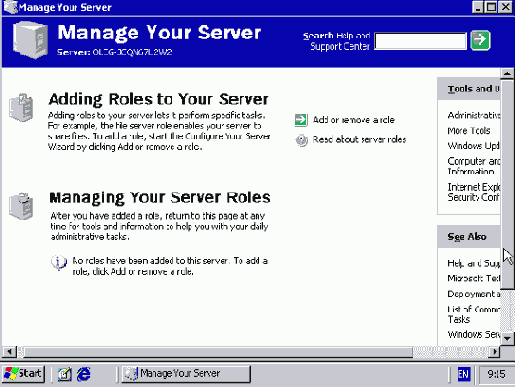Viewport: 515px width, 387px height.
Task: Open Help and Support link under See Also
Action: coord(474,263)
